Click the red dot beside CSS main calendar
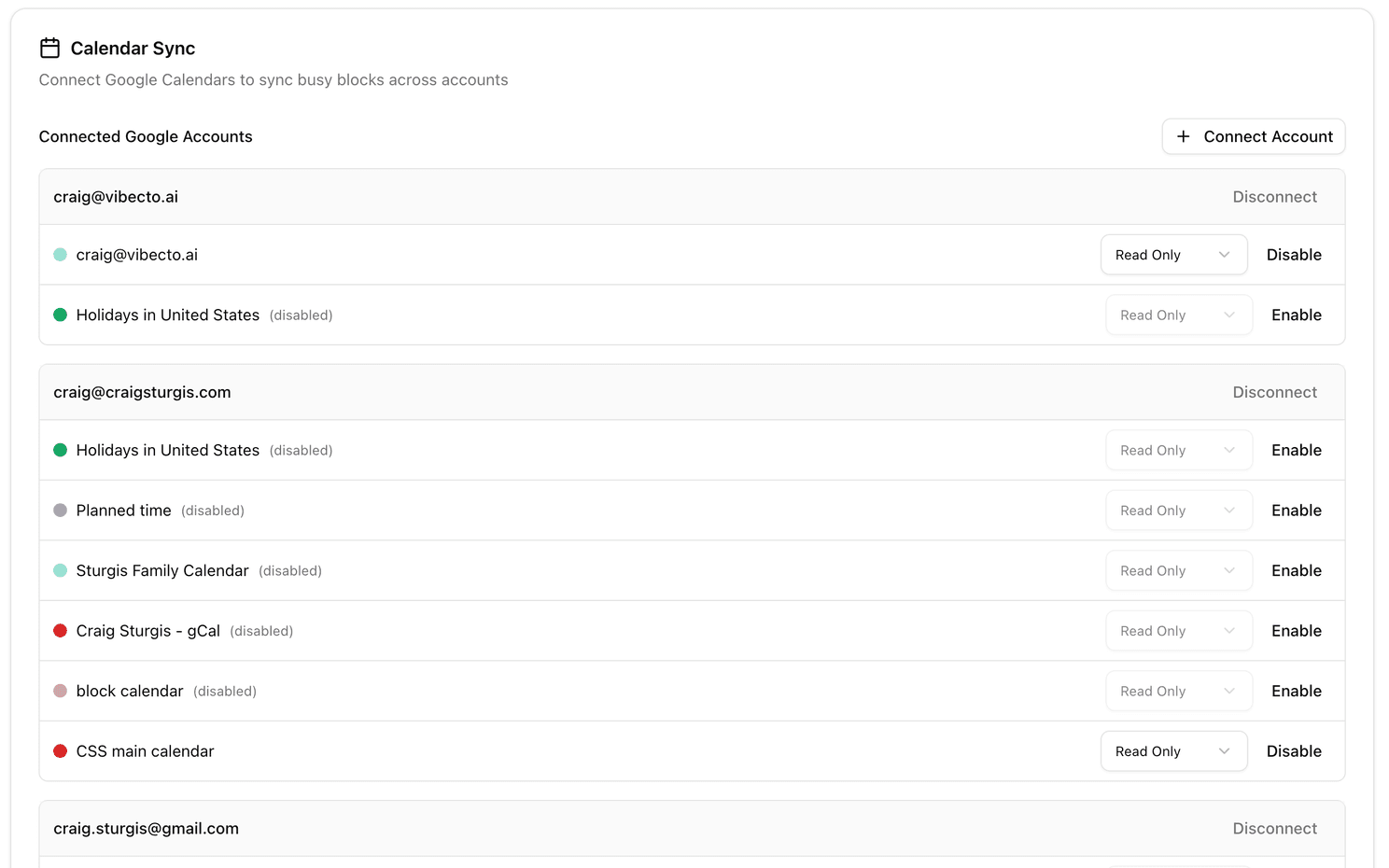Viewport: 1389px width, 868px height. (x=60, y=750)
